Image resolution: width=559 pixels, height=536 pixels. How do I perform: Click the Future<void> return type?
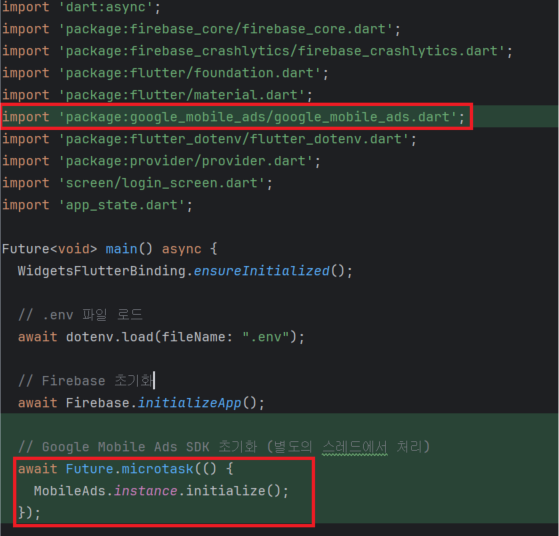tap(50, 249)
